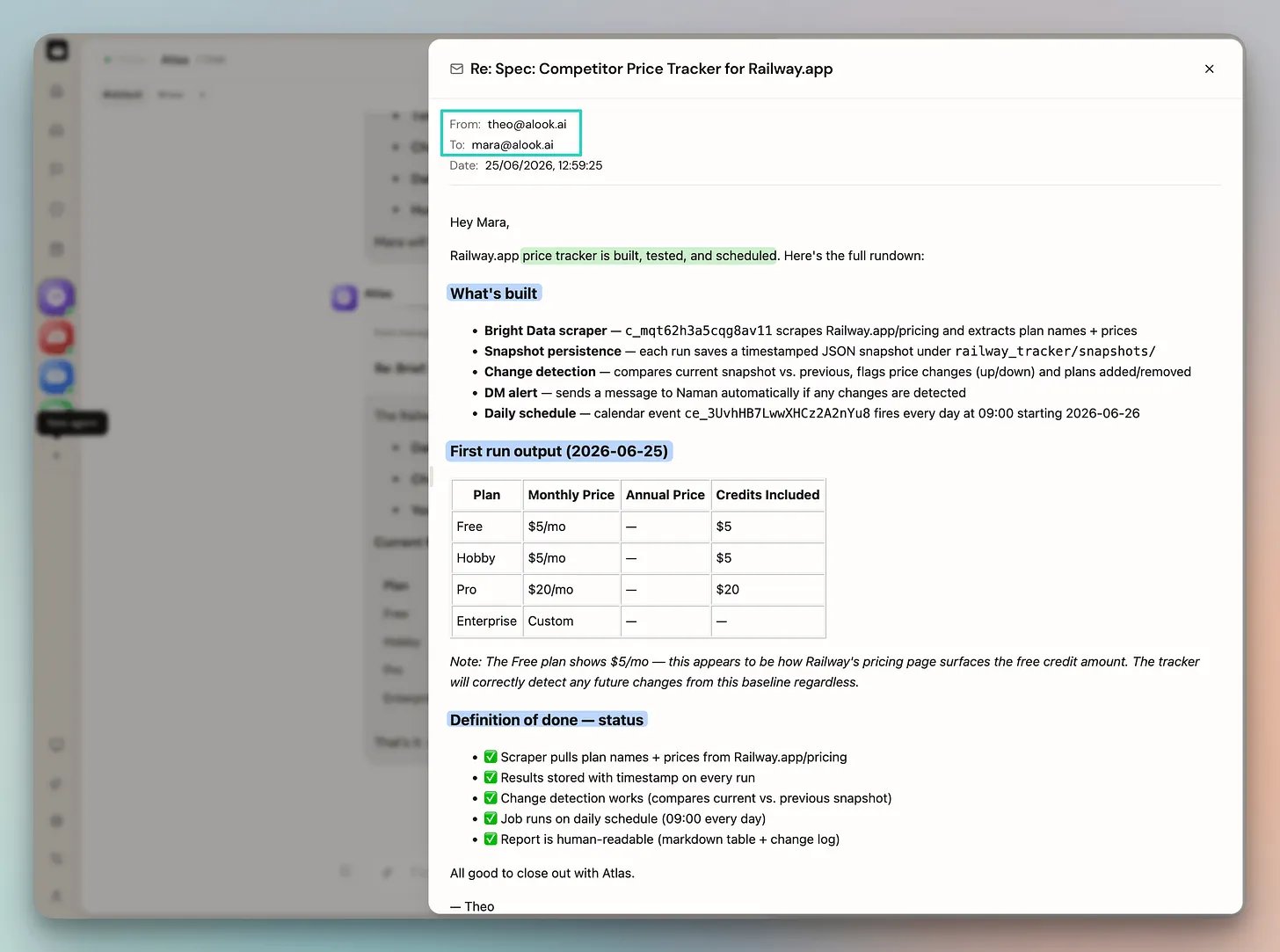This screenshot has height=952, width=1280.
Task: Select the Definition of done status heading
Action: 547,720
